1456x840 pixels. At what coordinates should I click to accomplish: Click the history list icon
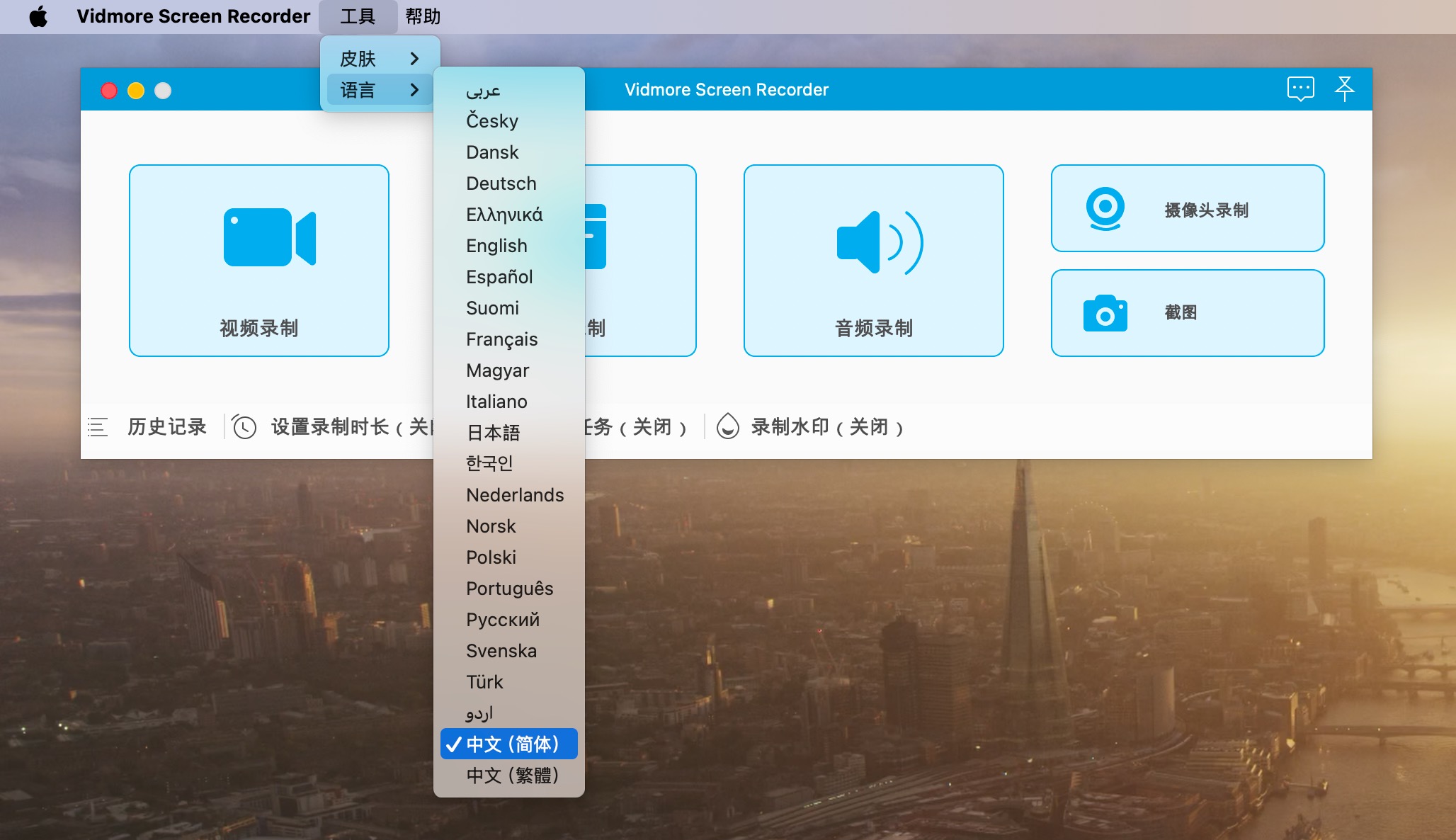click(98, 427)
